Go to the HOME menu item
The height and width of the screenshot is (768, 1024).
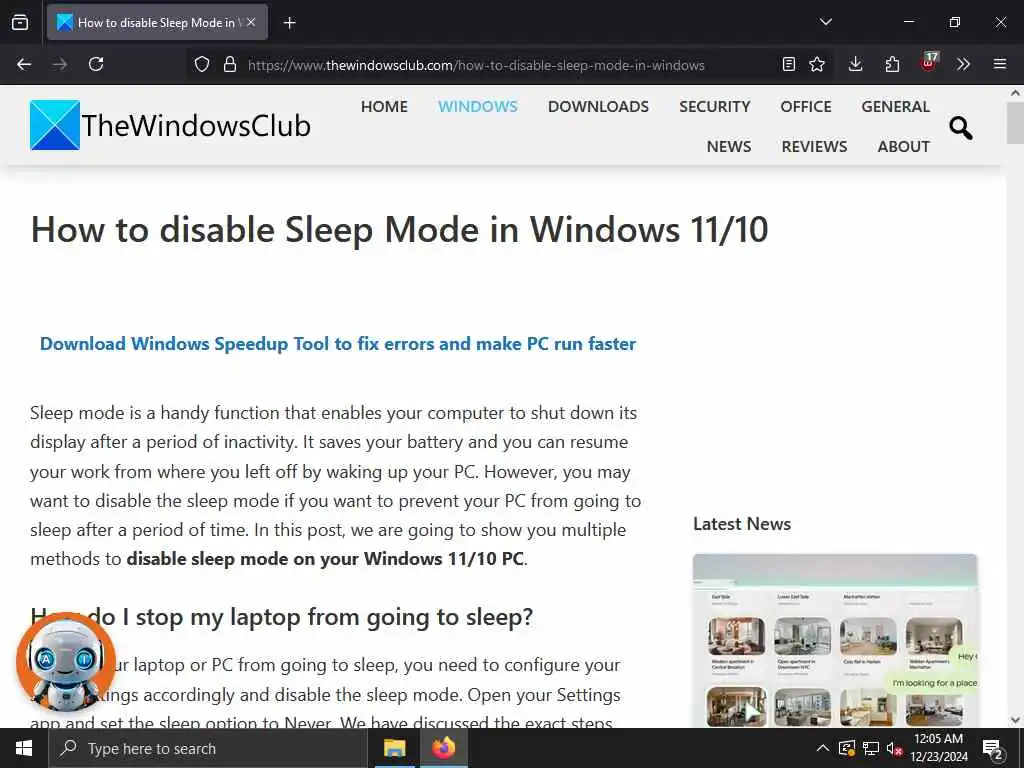(384, 106)
